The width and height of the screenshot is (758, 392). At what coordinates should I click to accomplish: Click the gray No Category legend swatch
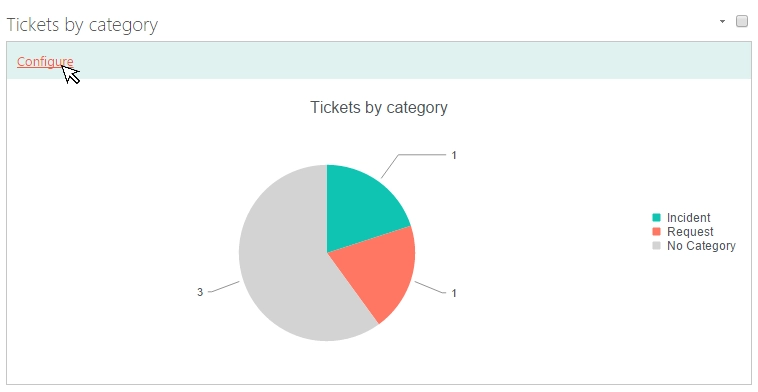(656, 246)
